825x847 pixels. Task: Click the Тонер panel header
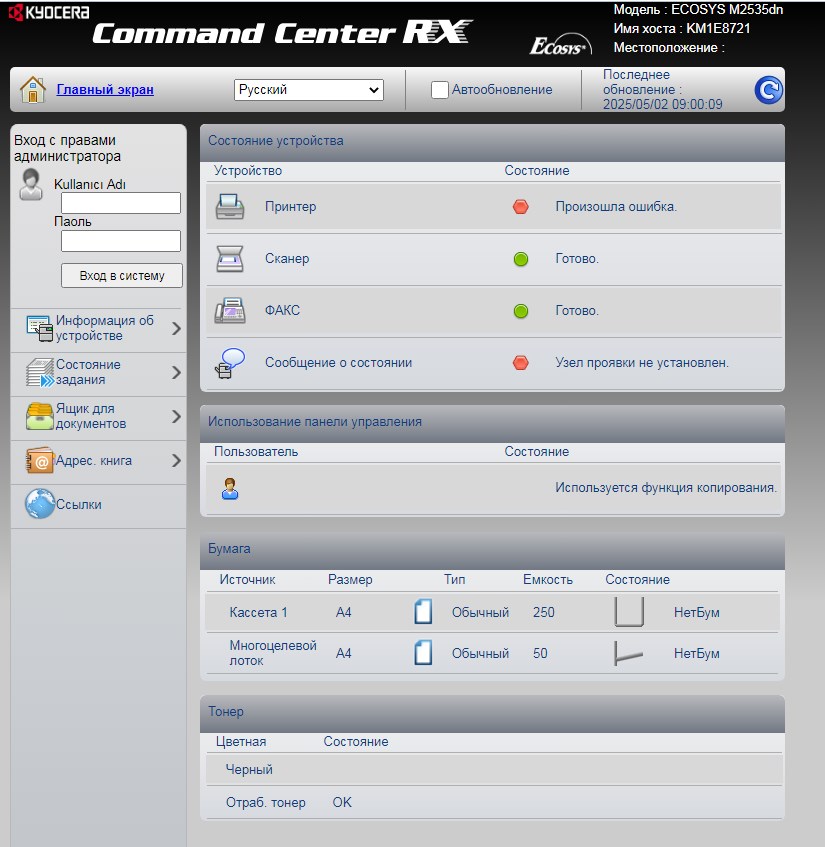point(492,712)
